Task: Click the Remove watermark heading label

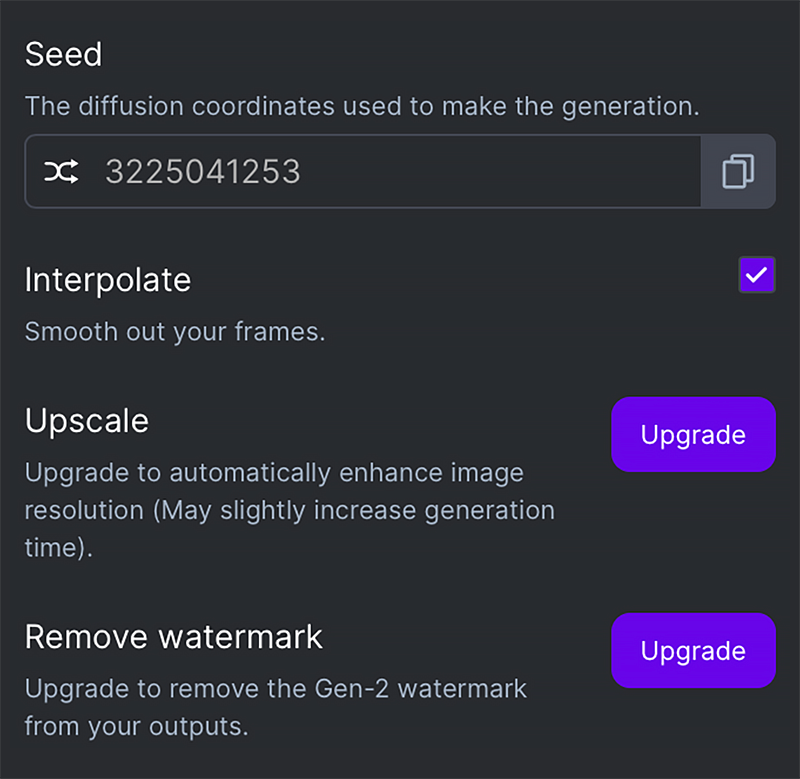Action: click(174, 636)
